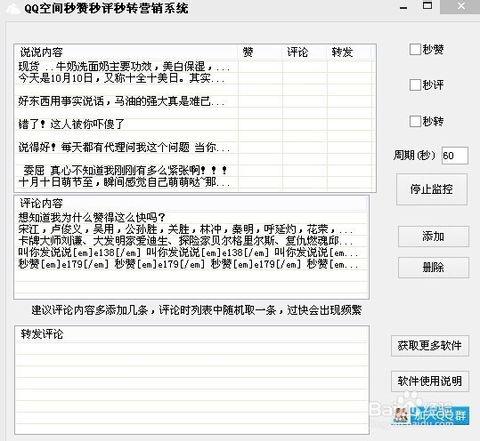Click the 转发评论 list header

click(192, 334)
